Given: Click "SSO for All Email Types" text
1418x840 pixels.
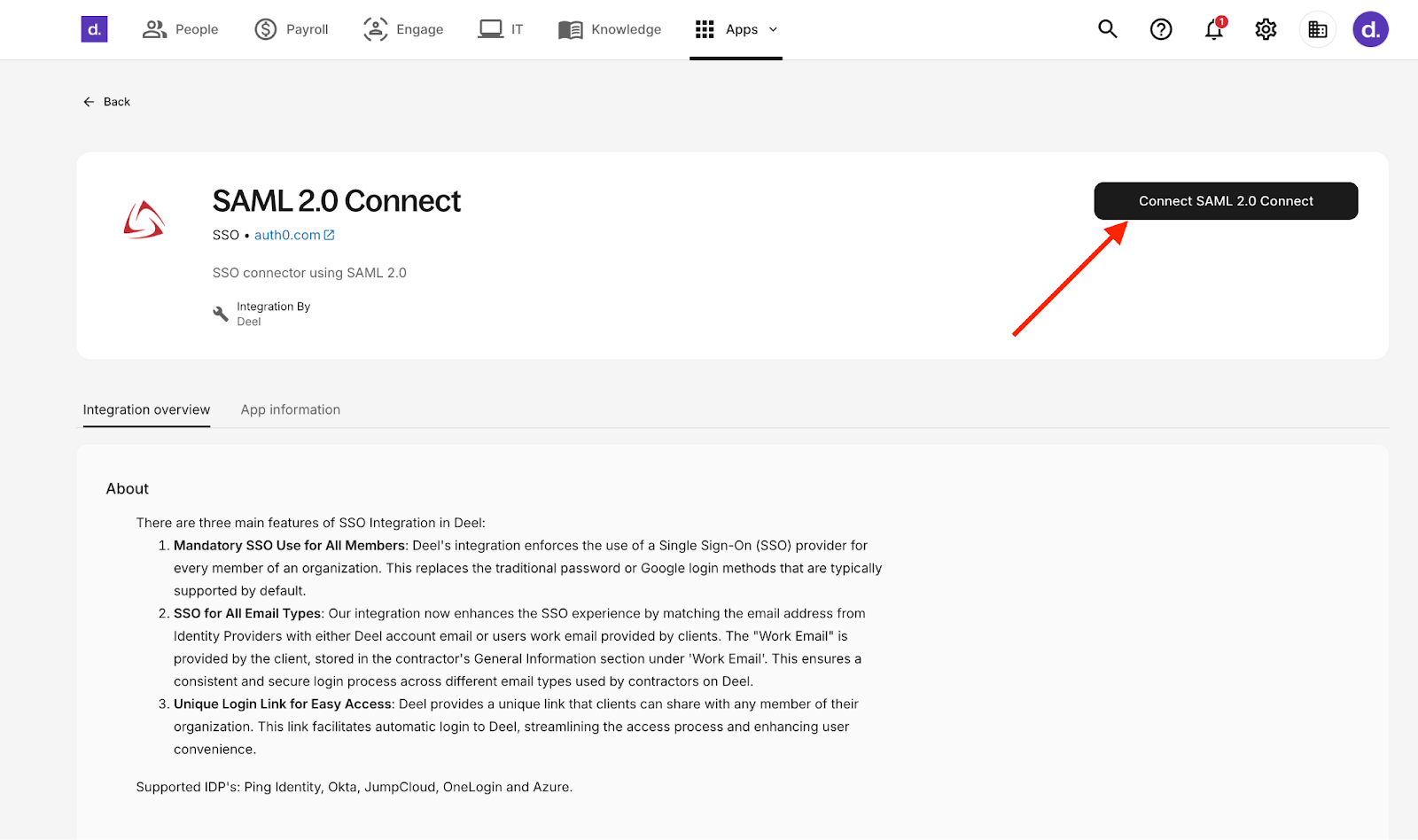Looking at the screenshot, I should click(247, 613).
